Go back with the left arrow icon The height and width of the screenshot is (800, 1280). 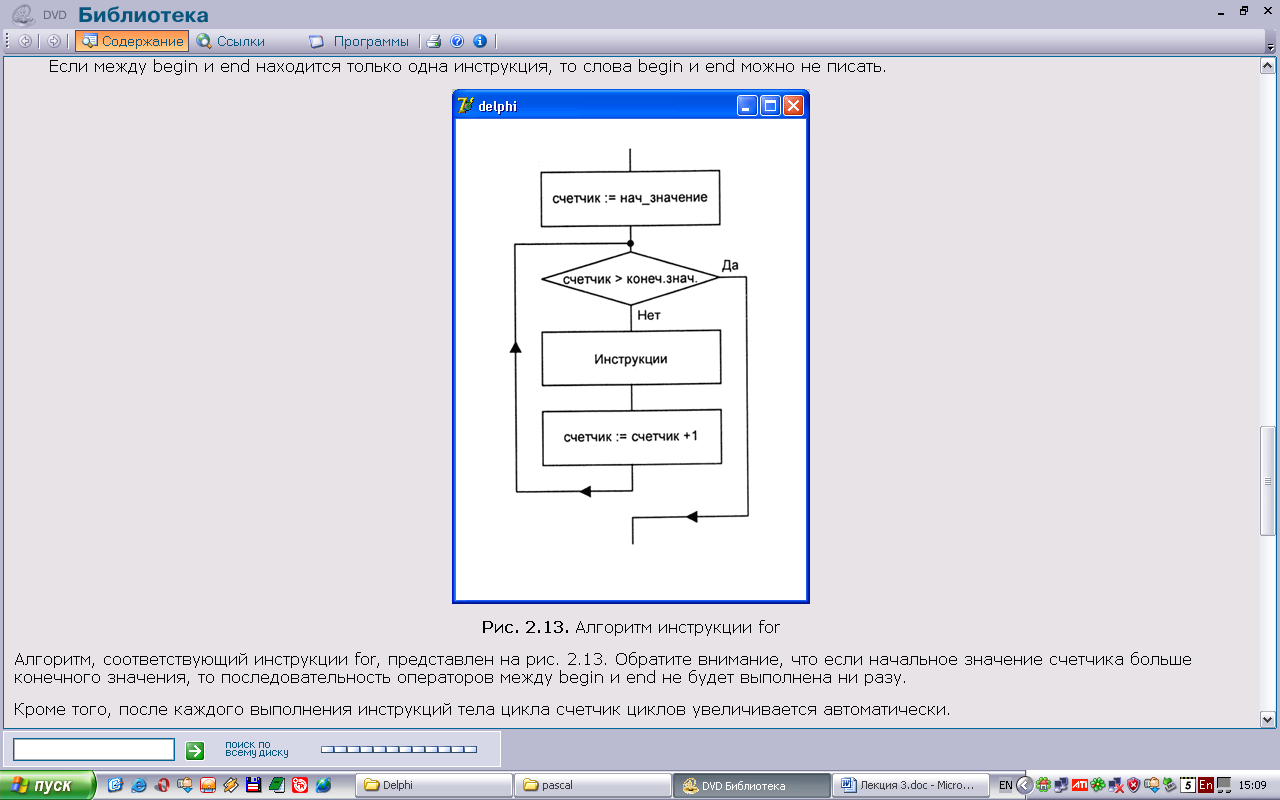click(25, 41)
